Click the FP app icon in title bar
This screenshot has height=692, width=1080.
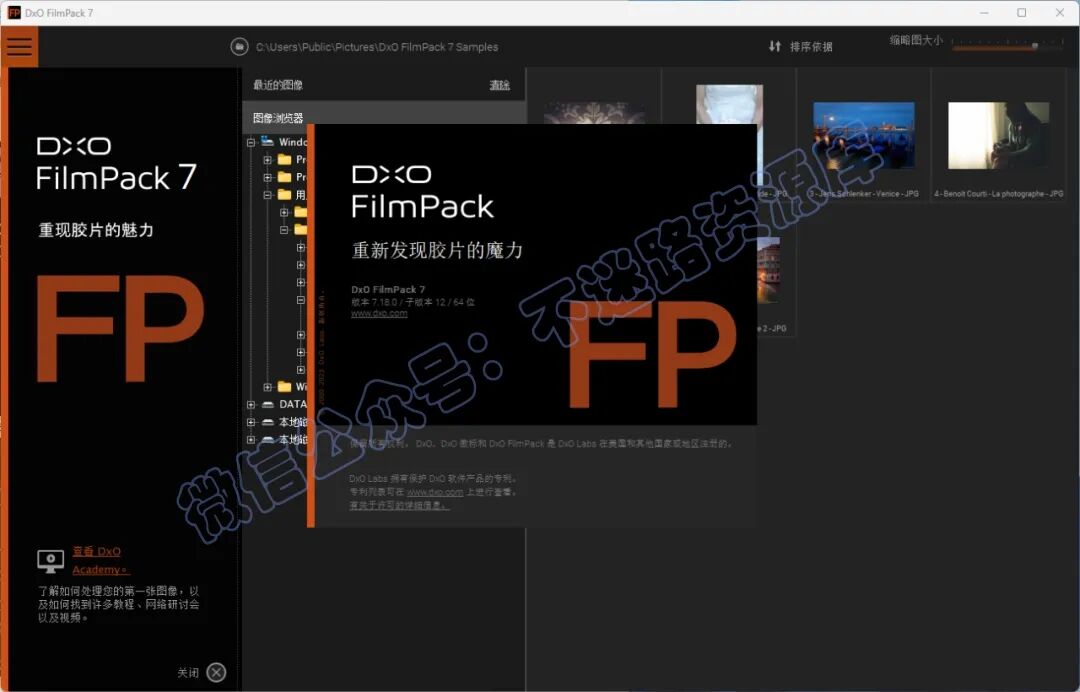[x=14, y=12]
